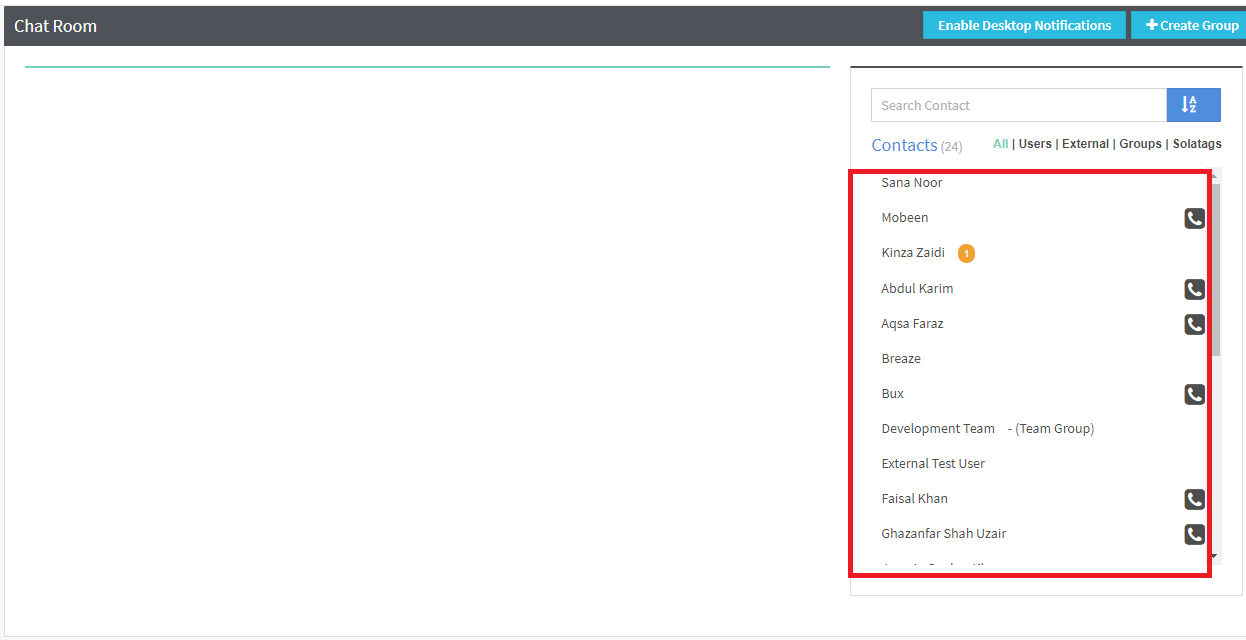
Task: Open chat with Faisal Khan
Action: pos(915,499)
